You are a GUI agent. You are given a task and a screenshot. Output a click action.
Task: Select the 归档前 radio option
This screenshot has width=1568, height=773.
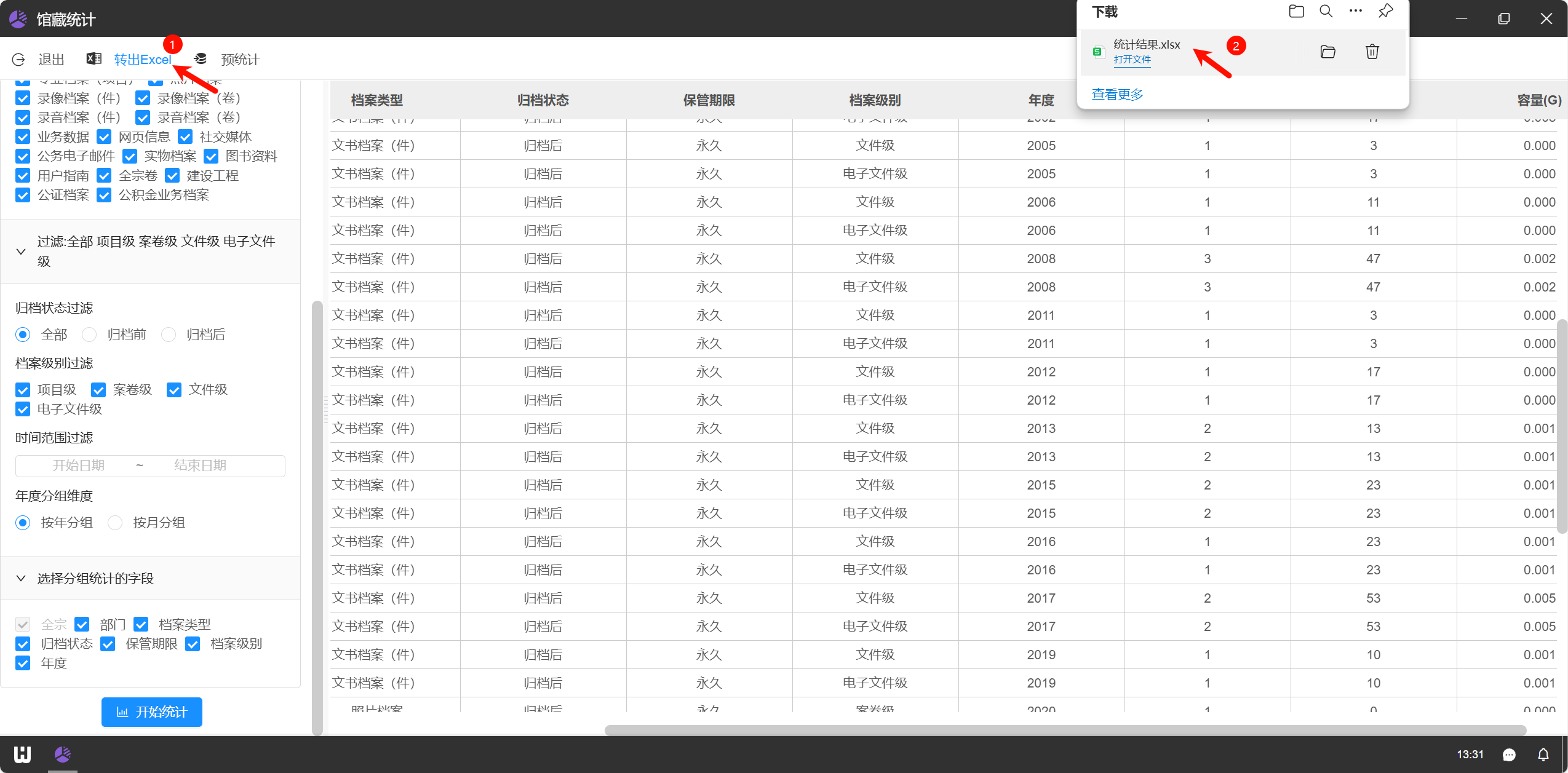pyautogui.click(x=90, y=335)
